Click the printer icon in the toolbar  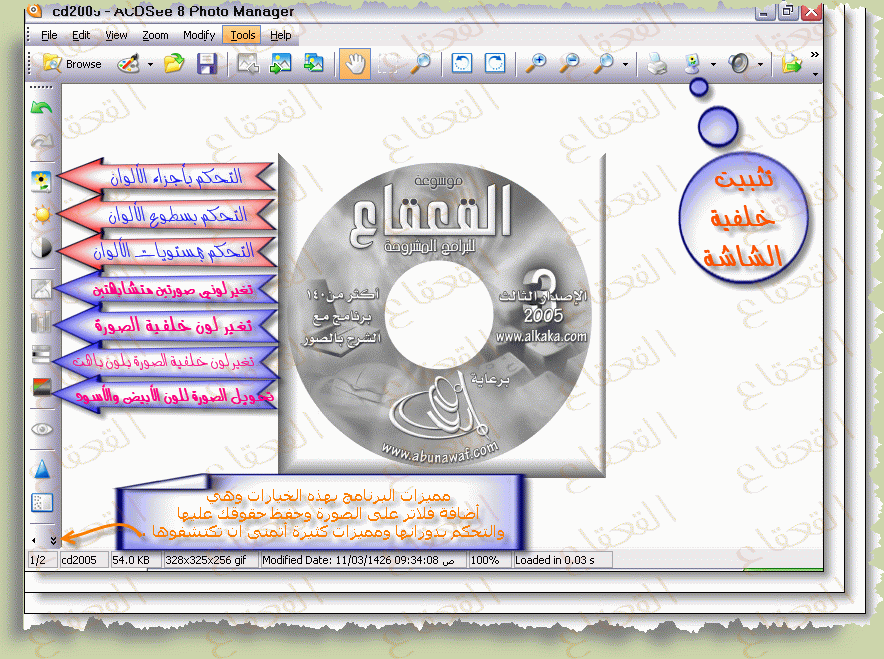[656, 64]
